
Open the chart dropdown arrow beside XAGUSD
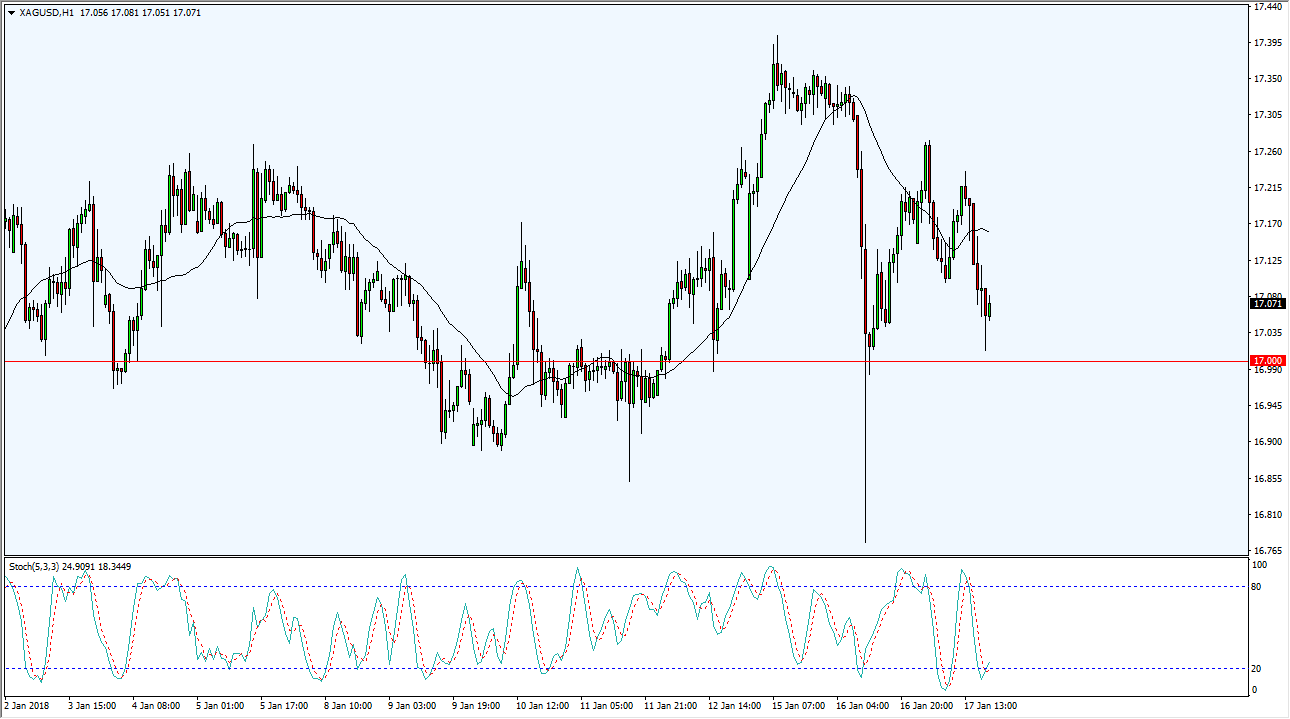tap(11, 13)
